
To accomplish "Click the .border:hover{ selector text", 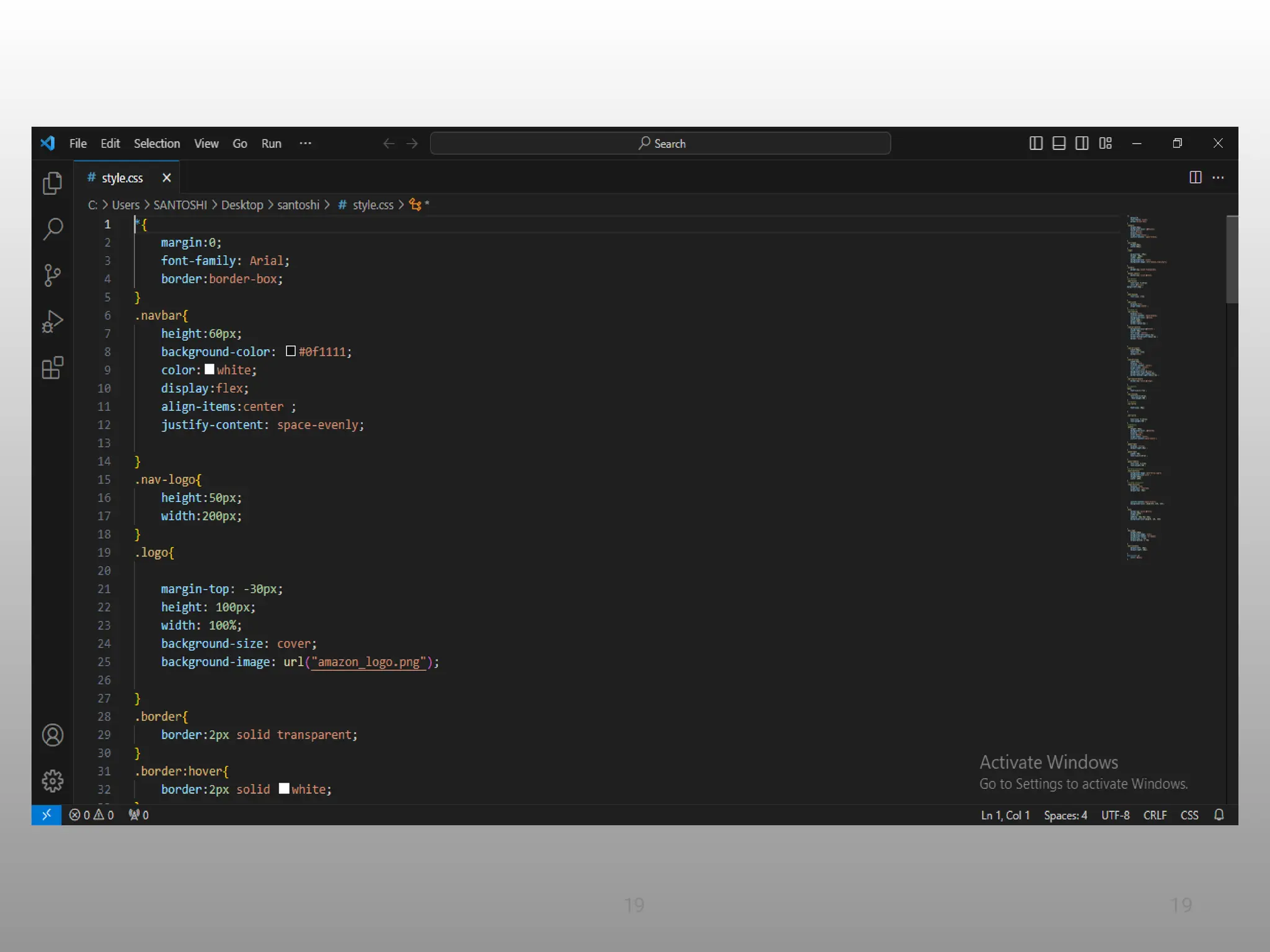I will click(182, 772).
